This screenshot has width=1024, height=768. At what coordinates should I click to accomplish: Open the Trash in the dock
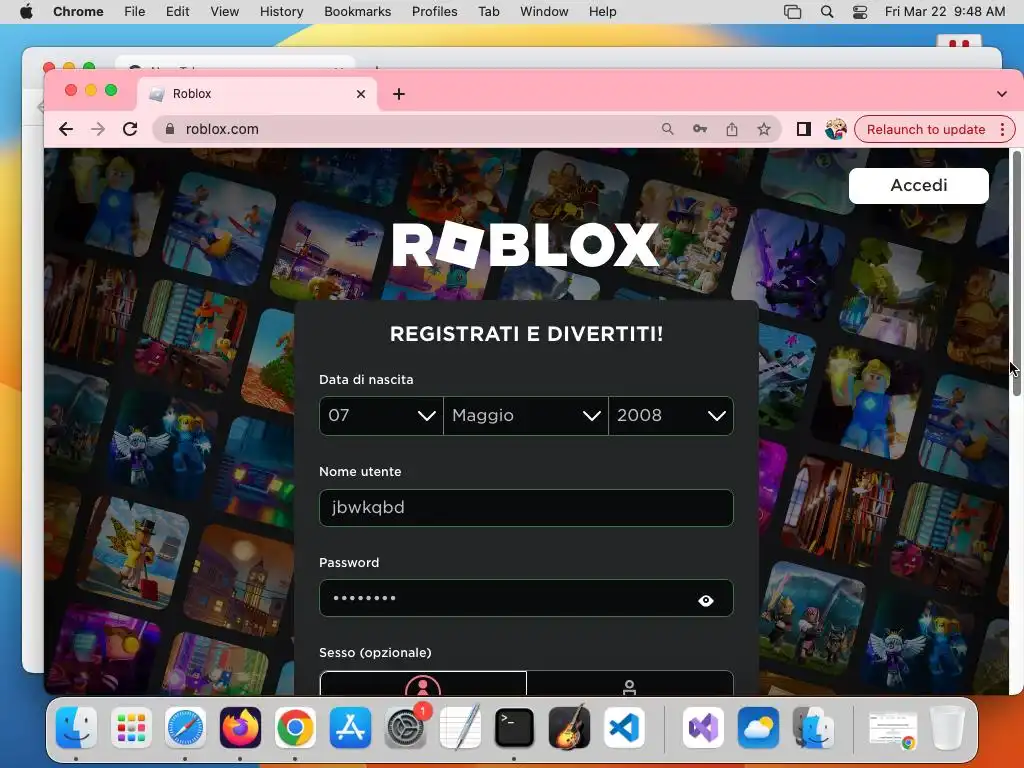(947, 728)
